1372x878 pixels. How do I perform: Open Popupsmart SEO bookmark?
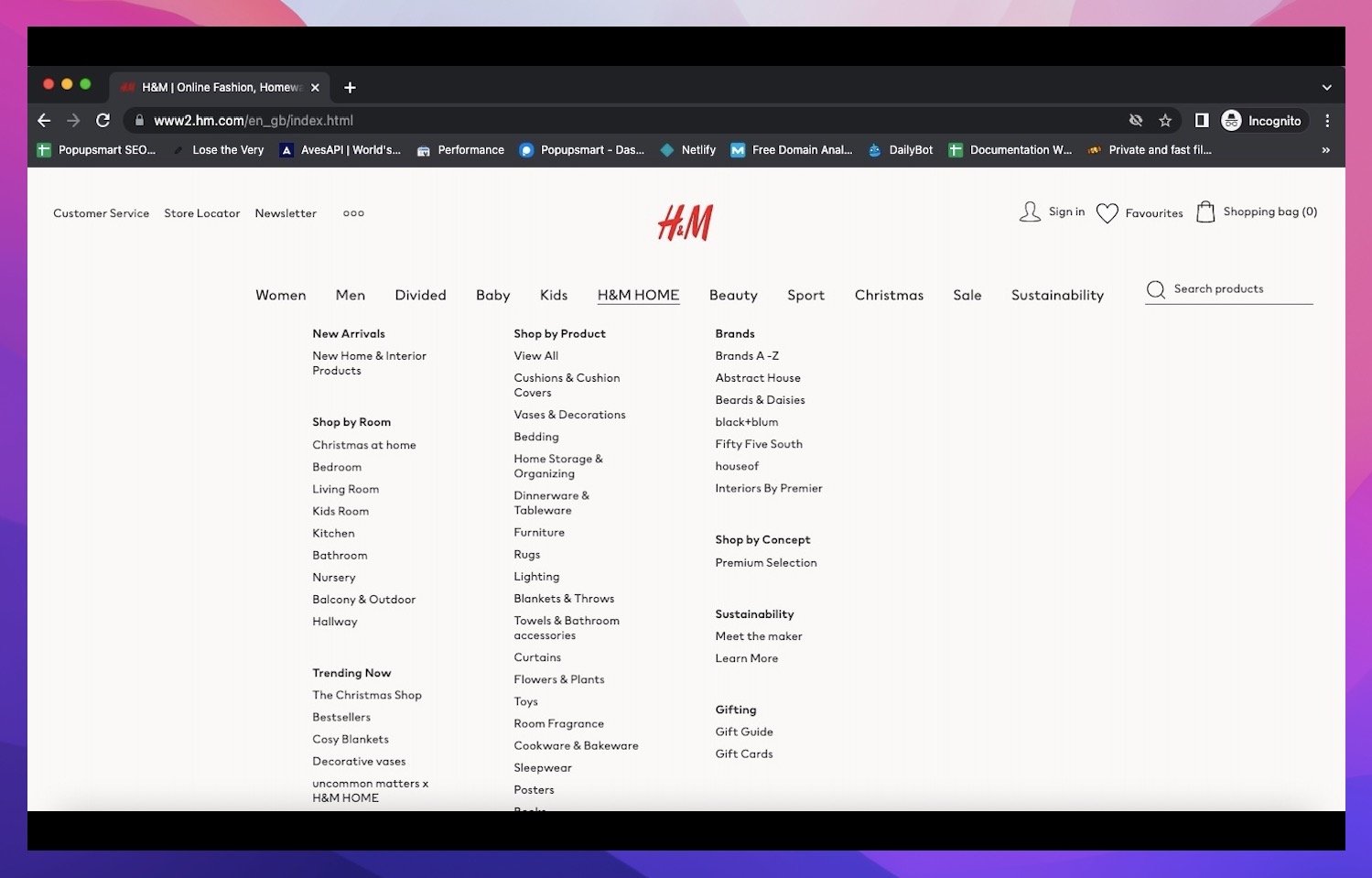[x=96, y=149]
